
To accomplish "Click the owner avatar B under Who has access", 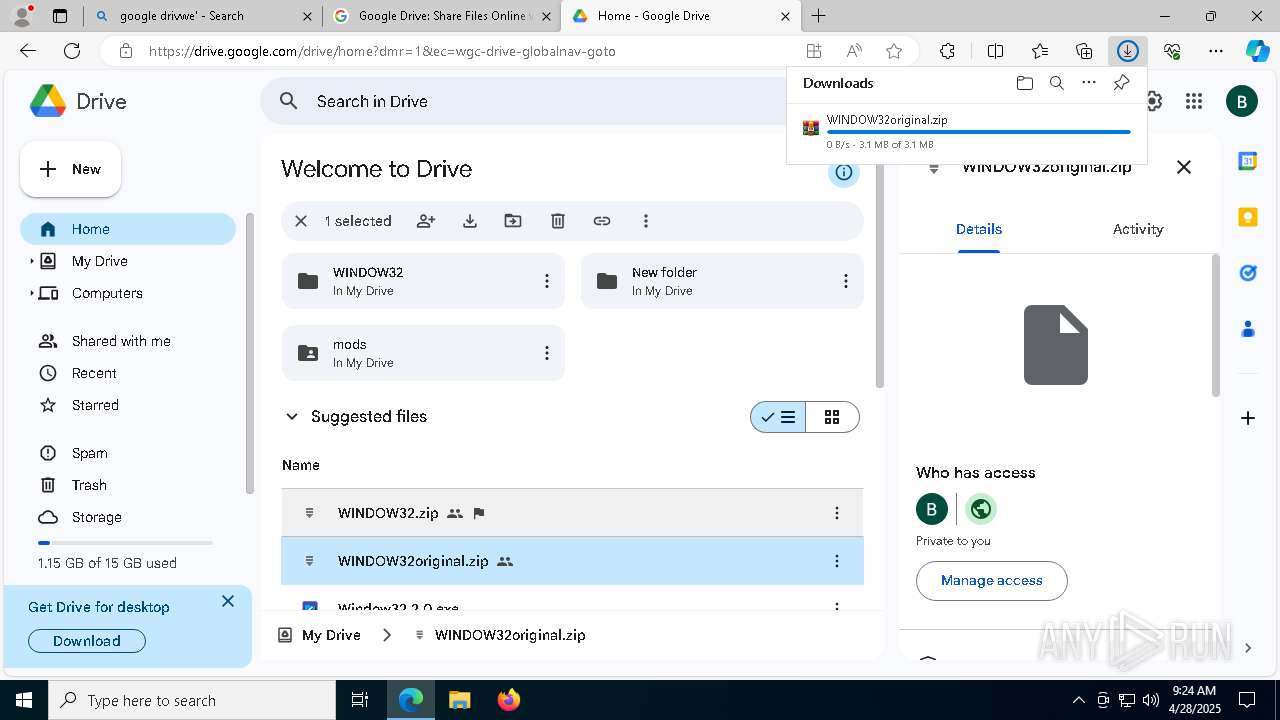I will (x=931, y=509).
